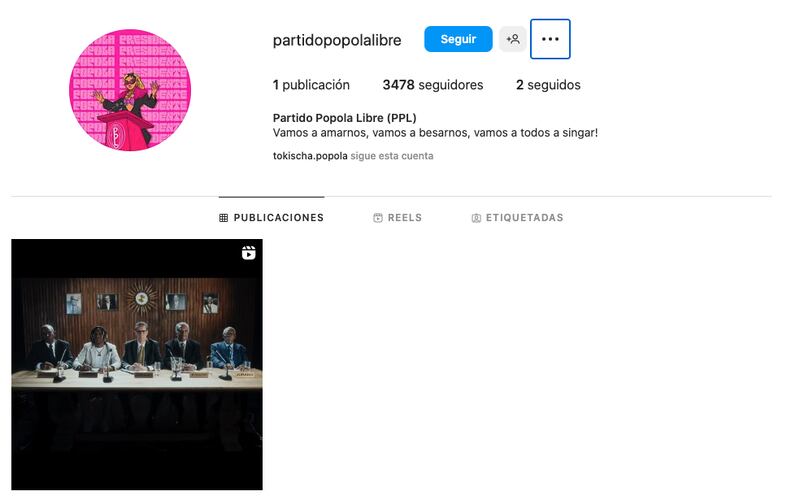Open the similar accounts suggestion icon
This screenshot has height=500, width=800.
(x=513, y=39)
